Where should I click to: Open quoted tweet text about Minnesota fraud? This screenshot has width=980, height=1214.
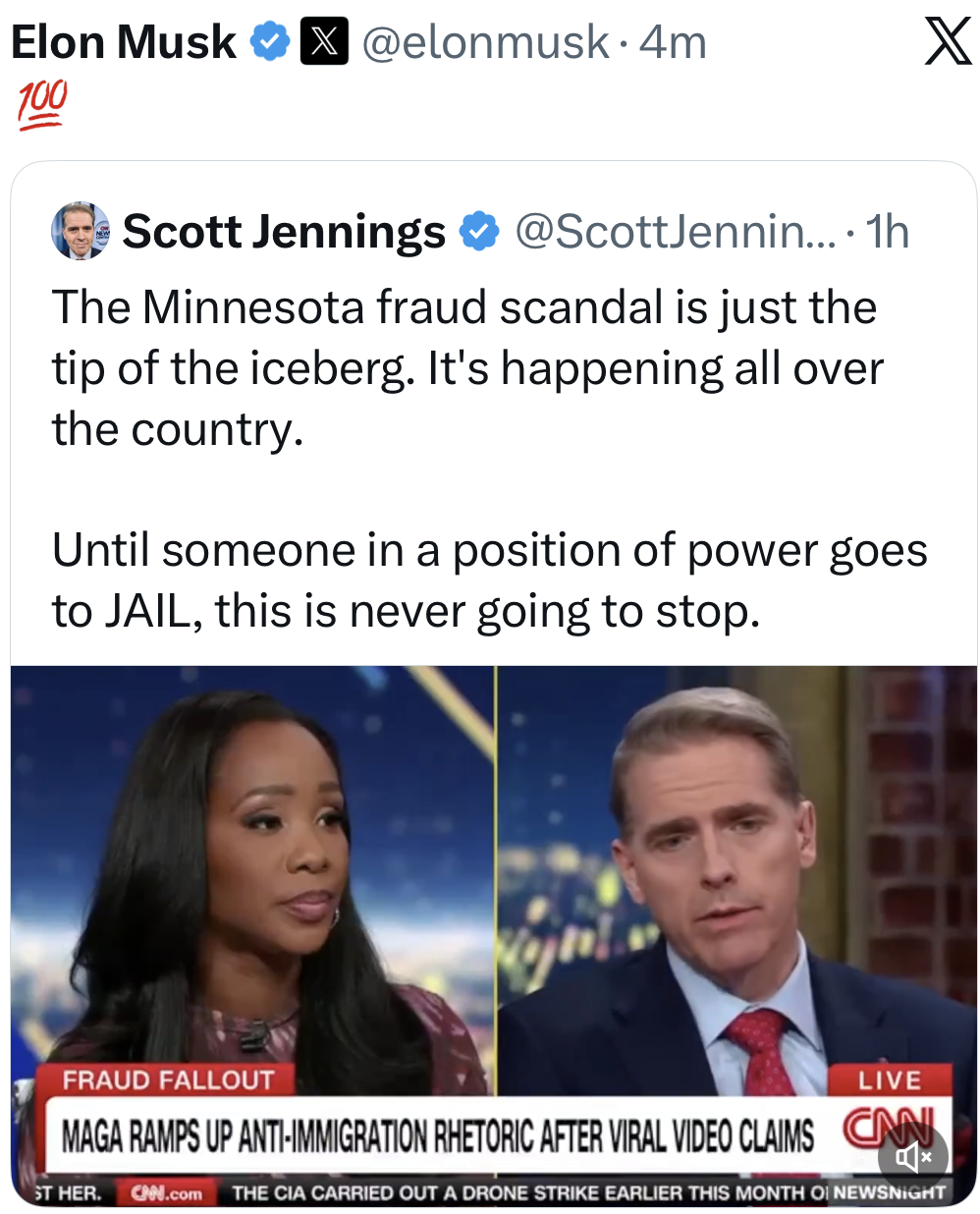pos(489,459)
